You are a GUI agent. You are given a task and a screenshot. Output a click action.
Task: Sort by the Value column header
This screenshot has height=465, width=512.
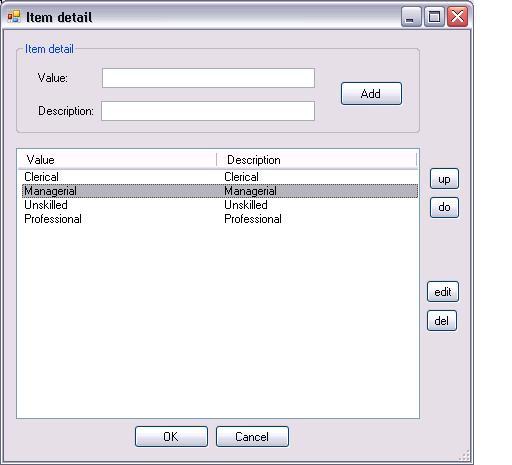pyautogui.click(x=117, y=160)
